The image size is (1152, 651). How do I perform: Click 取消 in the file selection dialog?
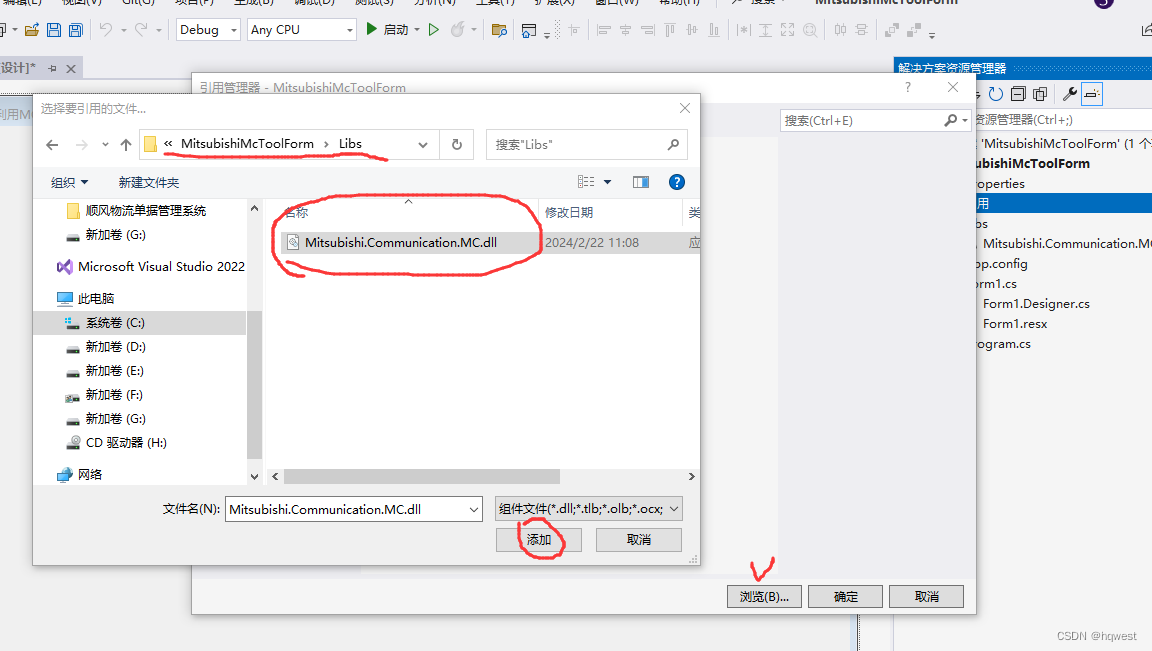pyautogui.click(x=638, y=539)
